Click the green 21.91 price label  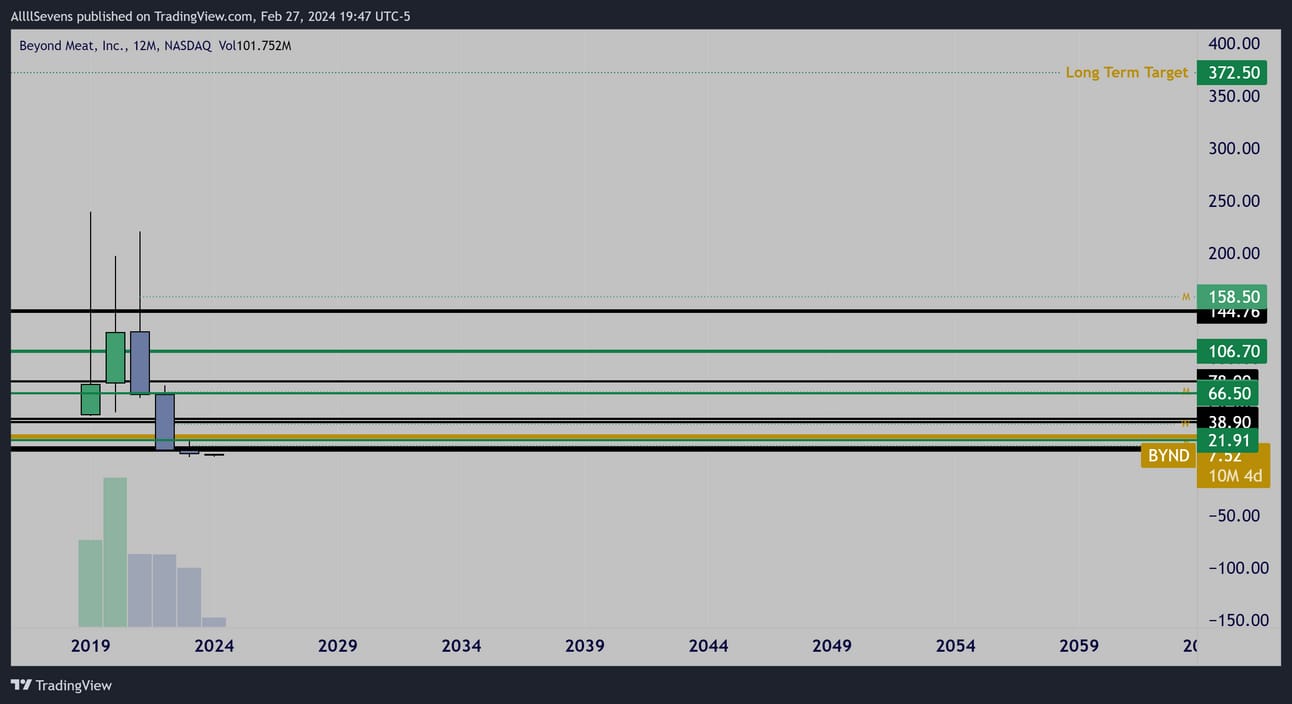(x=1227, y=441)
